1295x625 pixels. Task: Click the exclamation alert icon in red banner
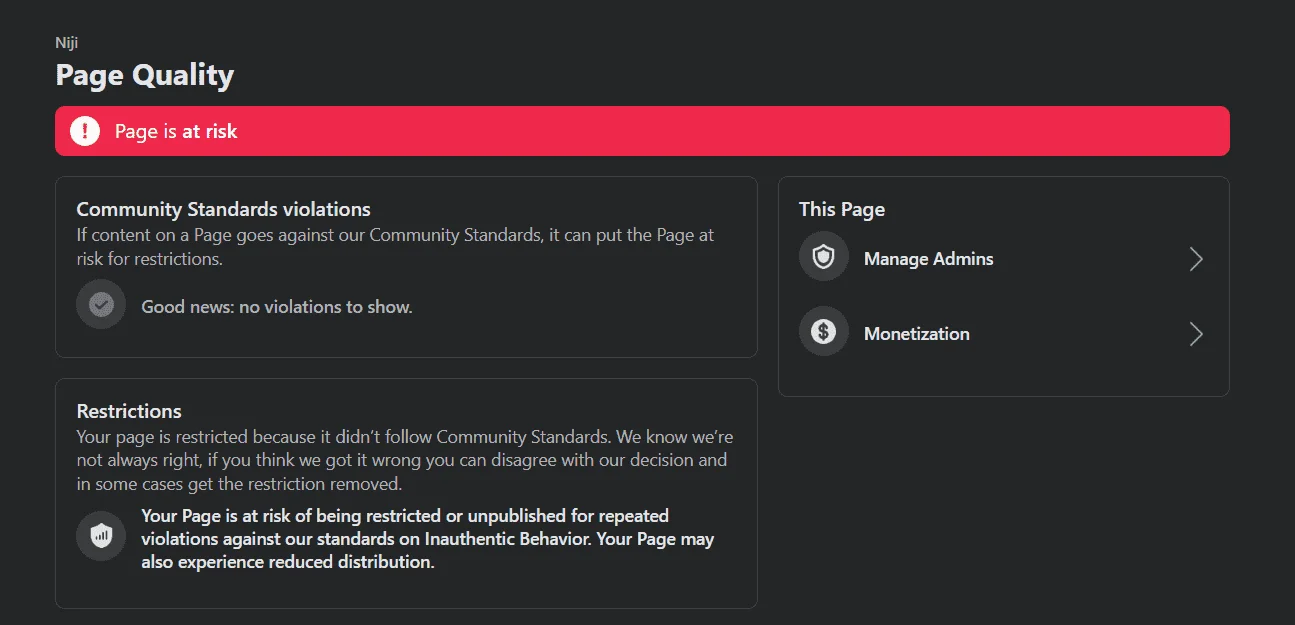(x=85, y=131)
